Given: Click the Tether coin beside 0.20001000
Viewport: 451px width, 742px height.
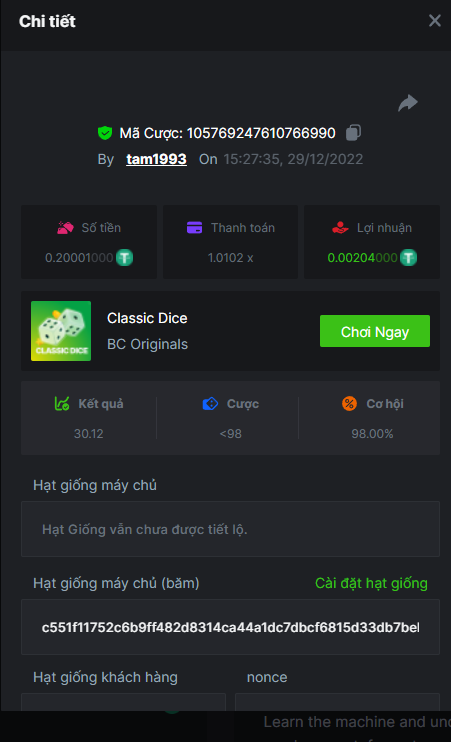Looking at the screenshot, I should point(124,257).
